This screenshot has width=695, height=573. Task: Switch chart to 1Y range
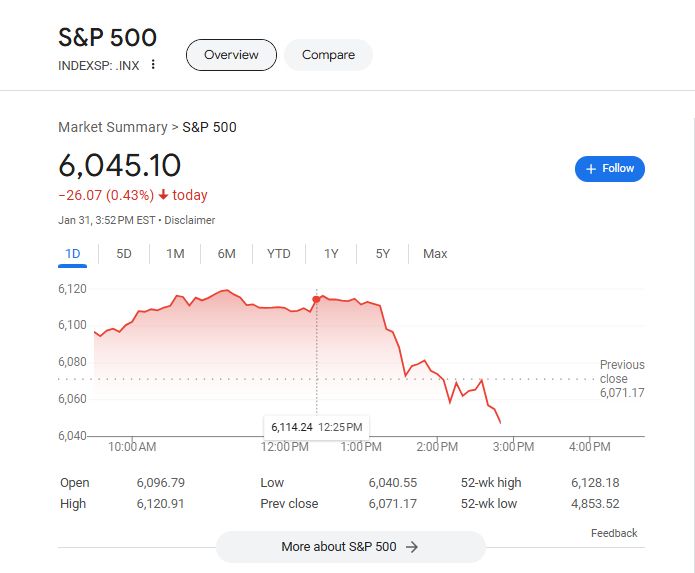[331, 254]
